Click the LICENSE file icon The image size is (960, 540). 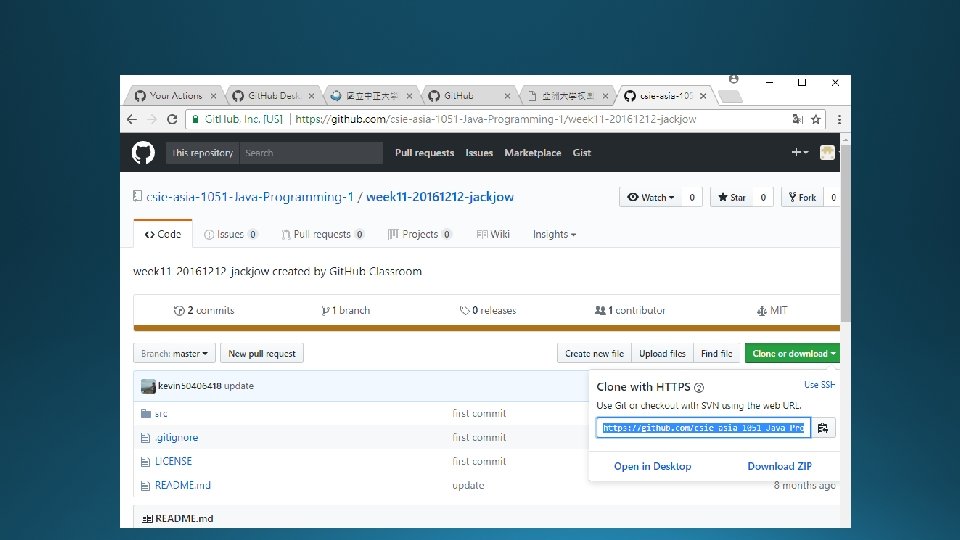[145, 462]
